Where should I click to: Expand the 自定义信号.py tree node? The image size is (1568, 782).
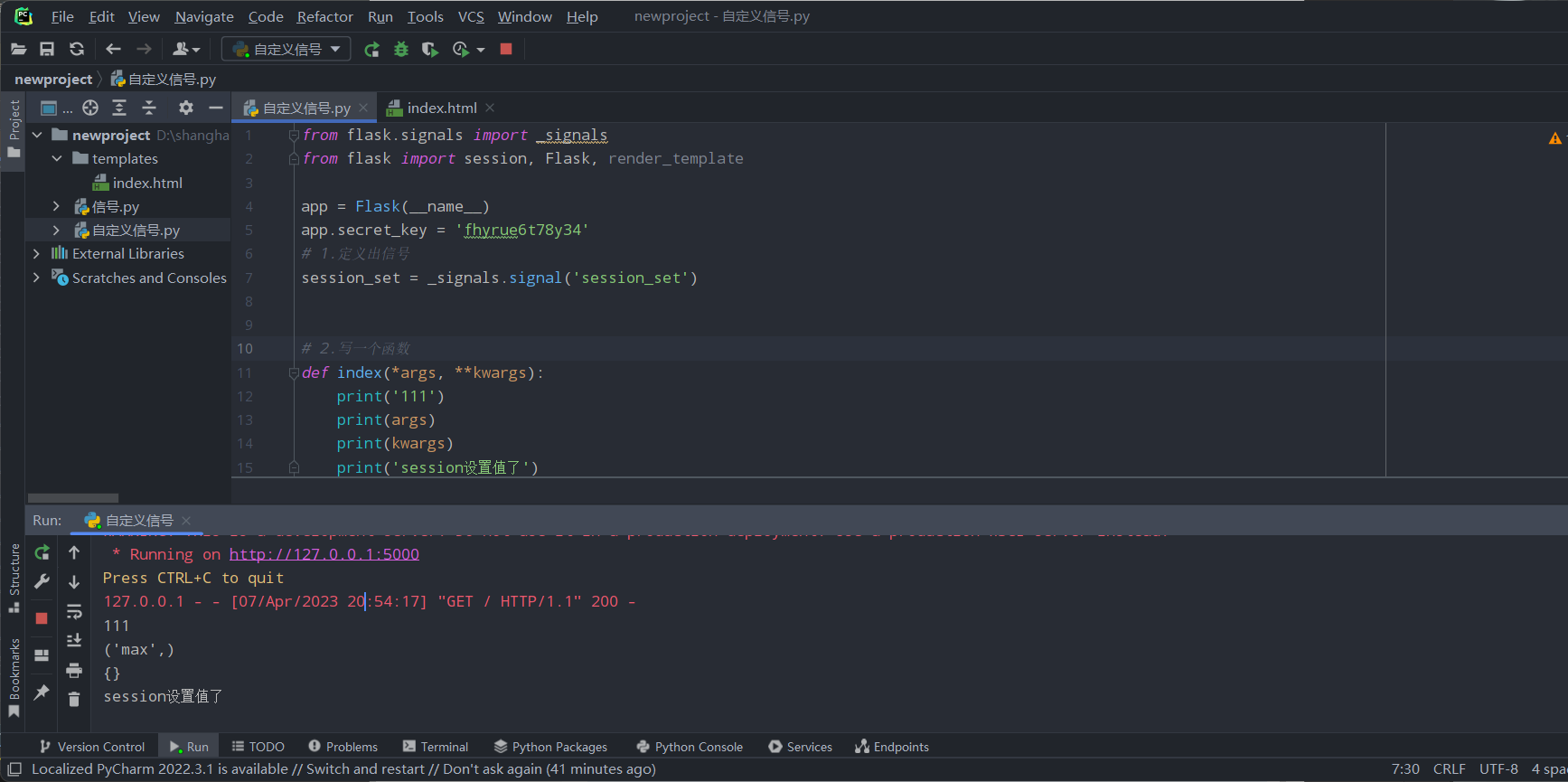[x=57, y=230]
